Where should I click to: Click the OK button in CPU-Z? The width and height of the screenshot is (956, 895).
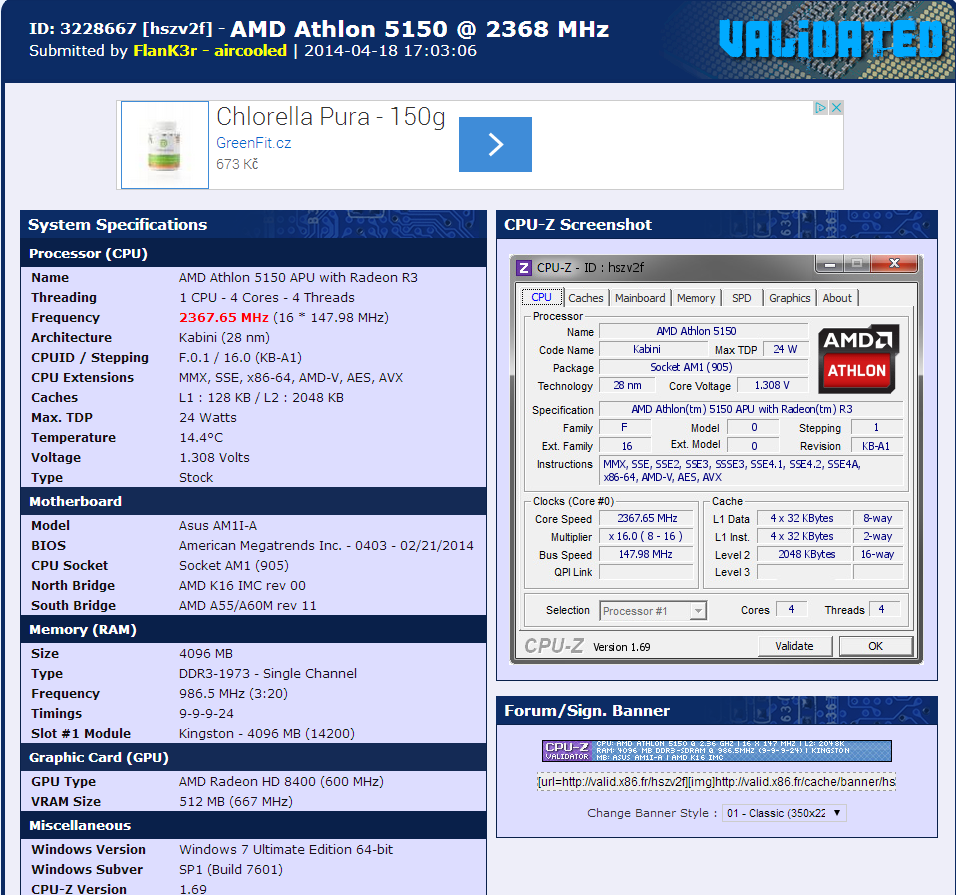coord(876,646)
